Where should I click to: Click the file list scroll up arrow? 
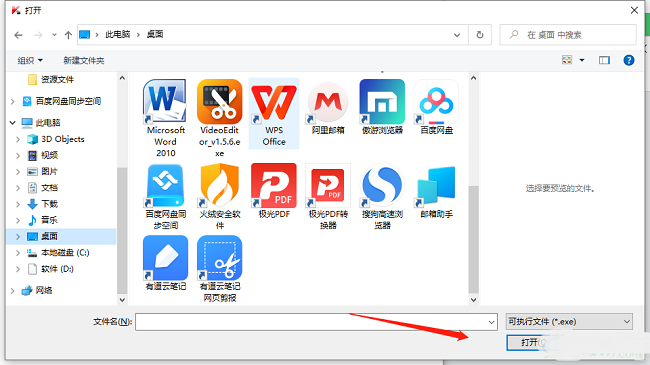473,78
